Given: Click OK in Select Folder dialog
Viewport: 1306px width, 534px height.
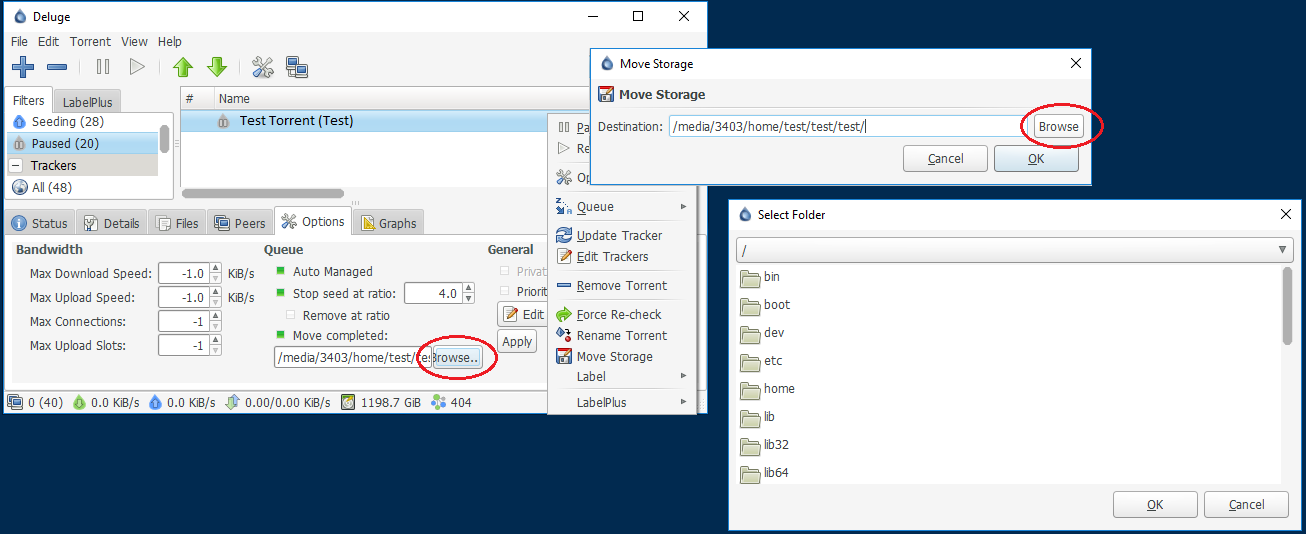Looking at the screenshot, I should click(x=1155, y=505).
